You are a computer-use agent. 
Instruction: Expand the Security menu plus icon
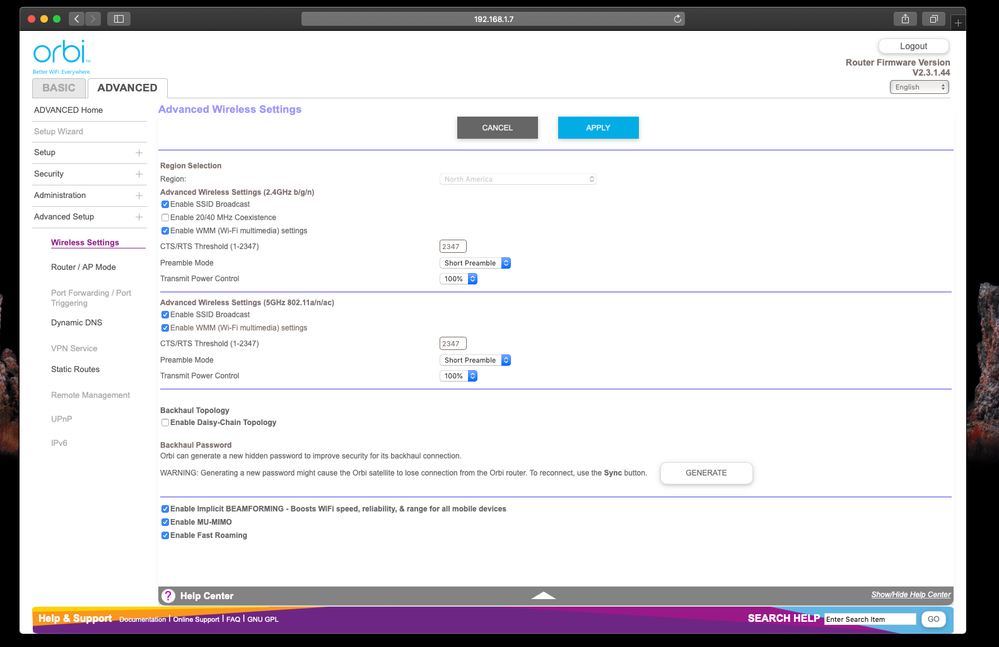[139, 174]
